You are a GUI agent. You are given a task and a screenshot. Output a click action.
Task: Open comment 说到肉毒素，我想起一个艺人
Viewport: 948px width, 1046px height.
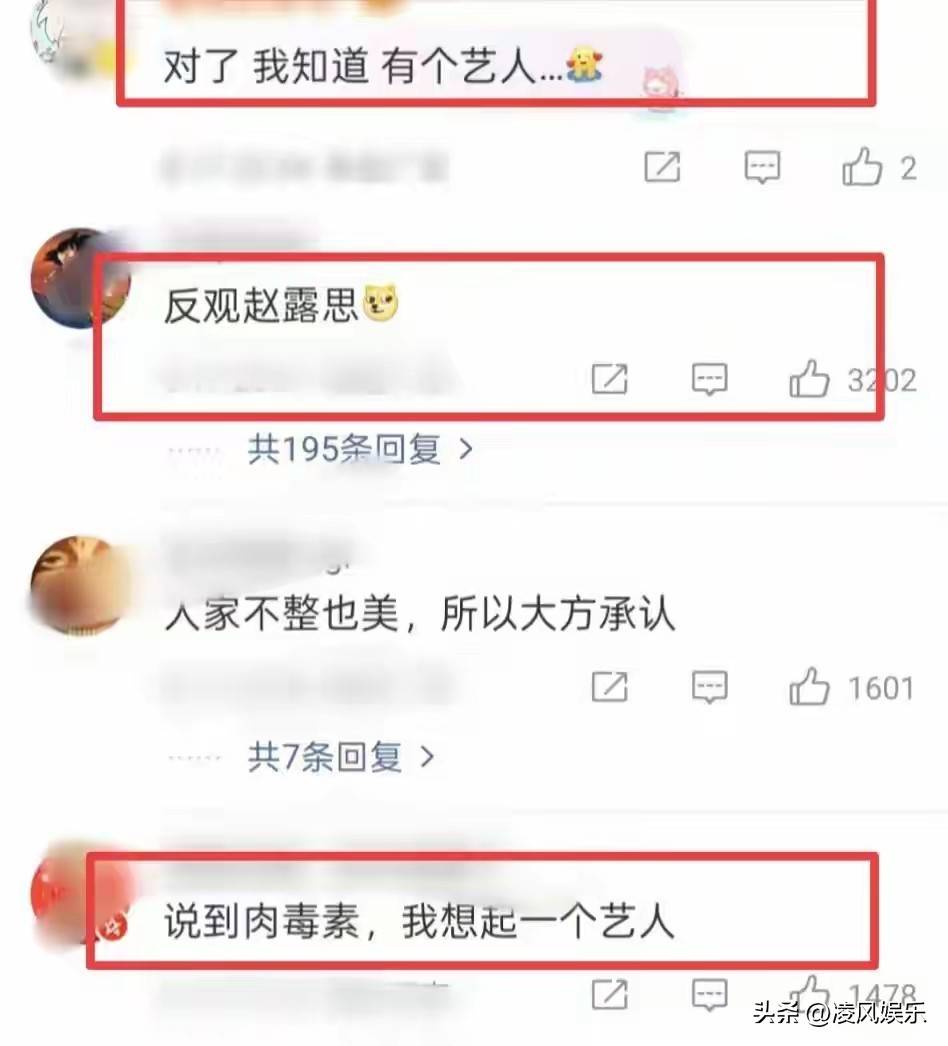(x=419, y=922)
